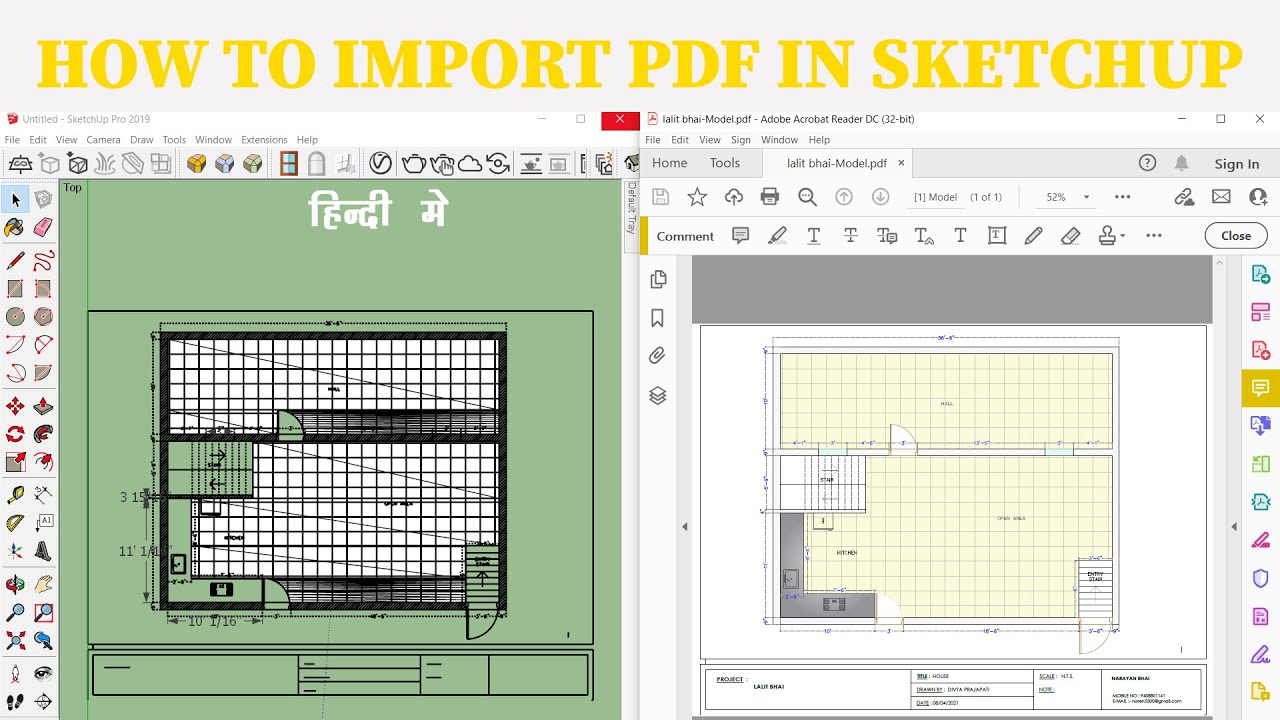
Task: Start V-Ray render with teapot icon
Action: pyautogui.click(x=412, y=163)
